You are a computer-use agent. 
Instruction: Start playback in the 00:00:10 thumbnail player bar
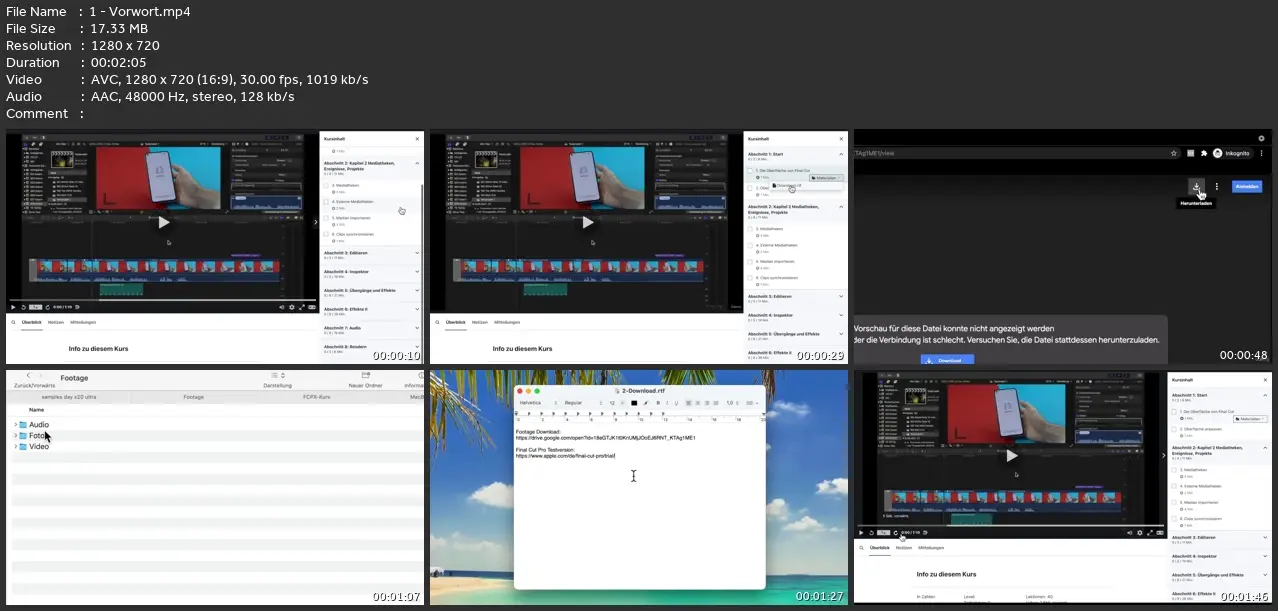(x=13, y=307)
